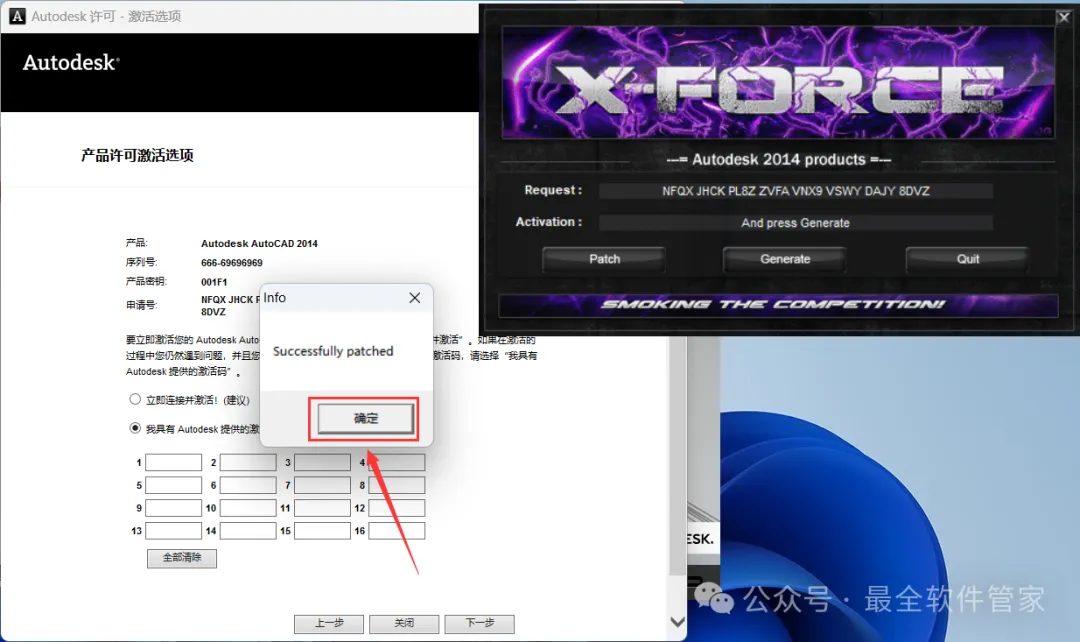
Task: Click activation code field 14
Action: [248, 530]
